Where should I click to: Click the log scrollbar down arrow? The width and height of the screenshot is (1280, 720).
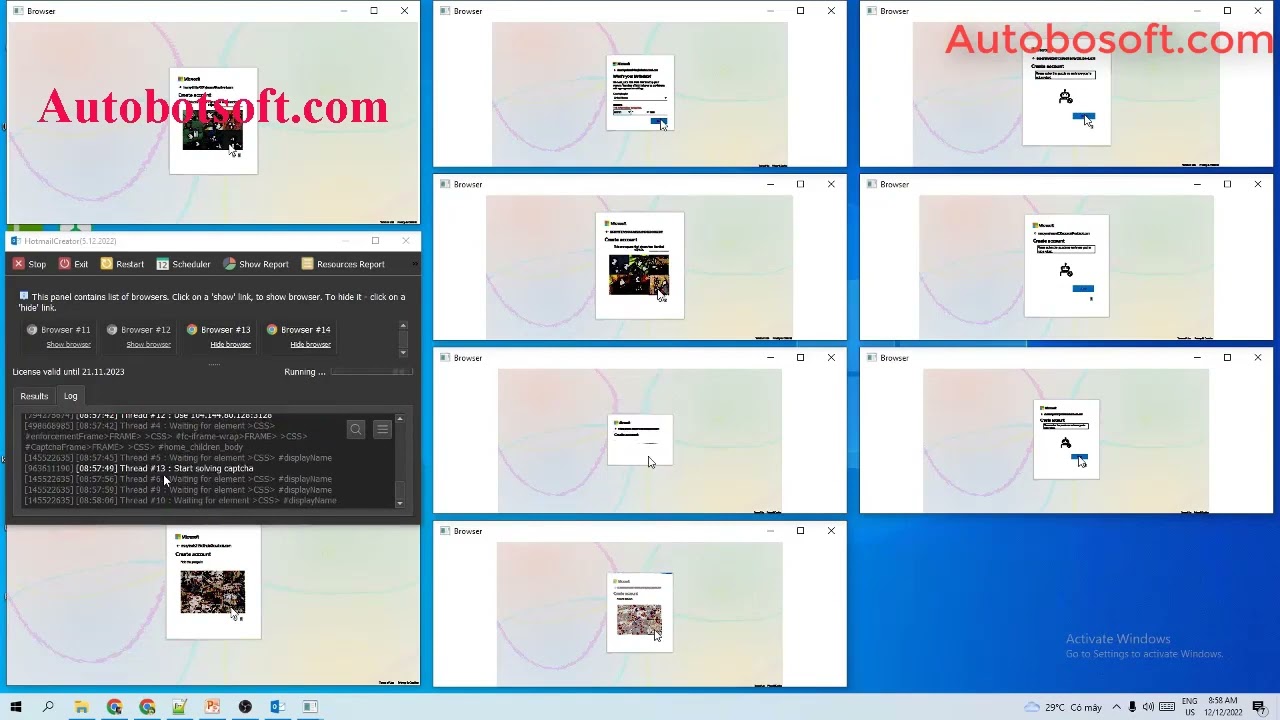click(400, 503)
